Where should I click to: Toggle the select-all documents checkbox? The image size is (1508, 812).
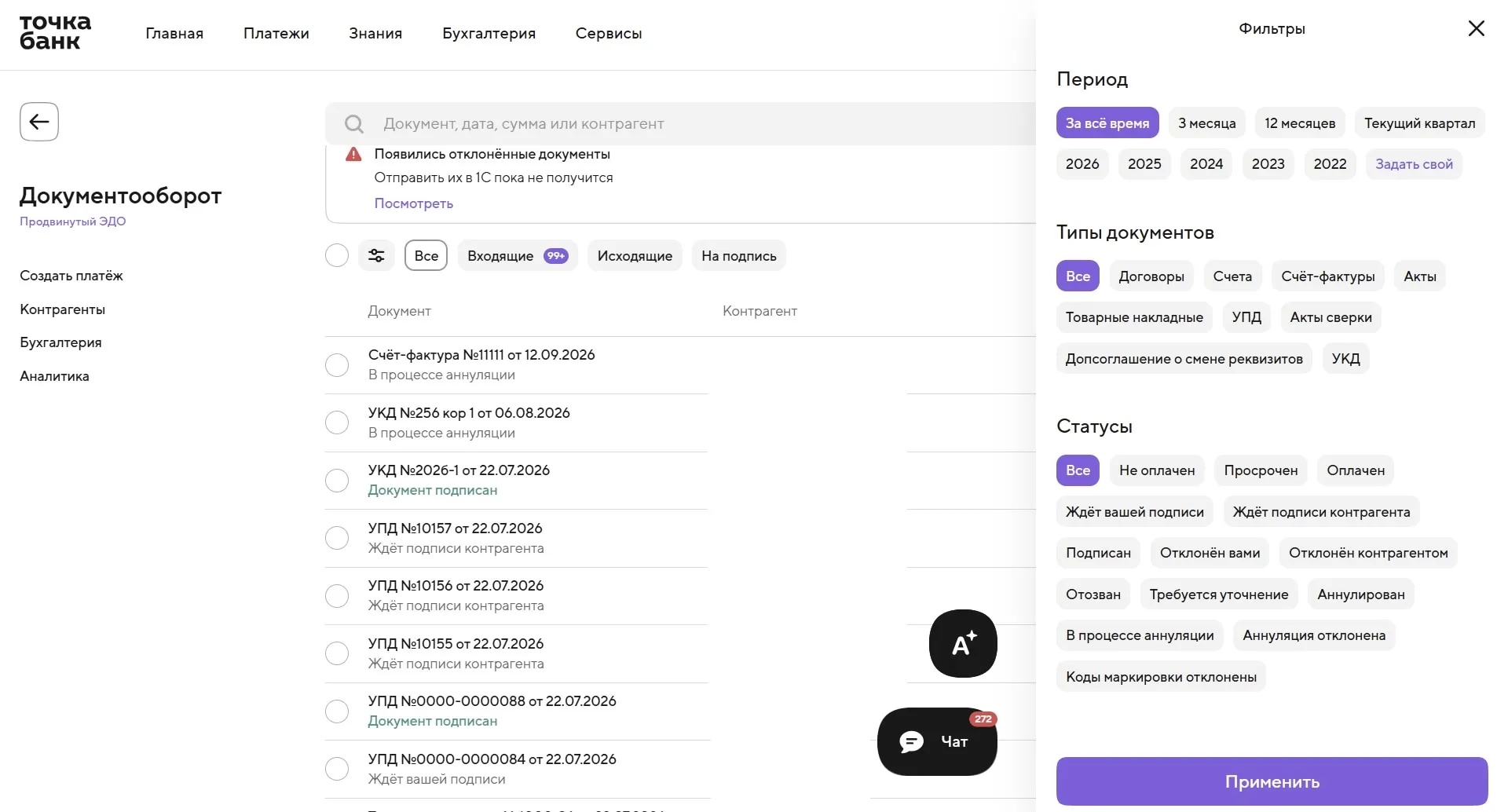pos(337,255)
